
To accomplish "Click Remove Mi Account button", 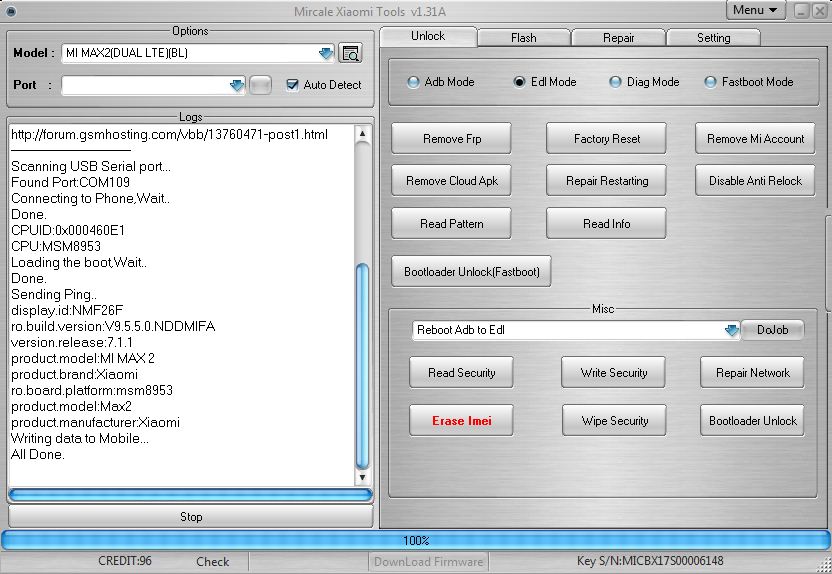I will pyautogui.click(x=755, y=138).
